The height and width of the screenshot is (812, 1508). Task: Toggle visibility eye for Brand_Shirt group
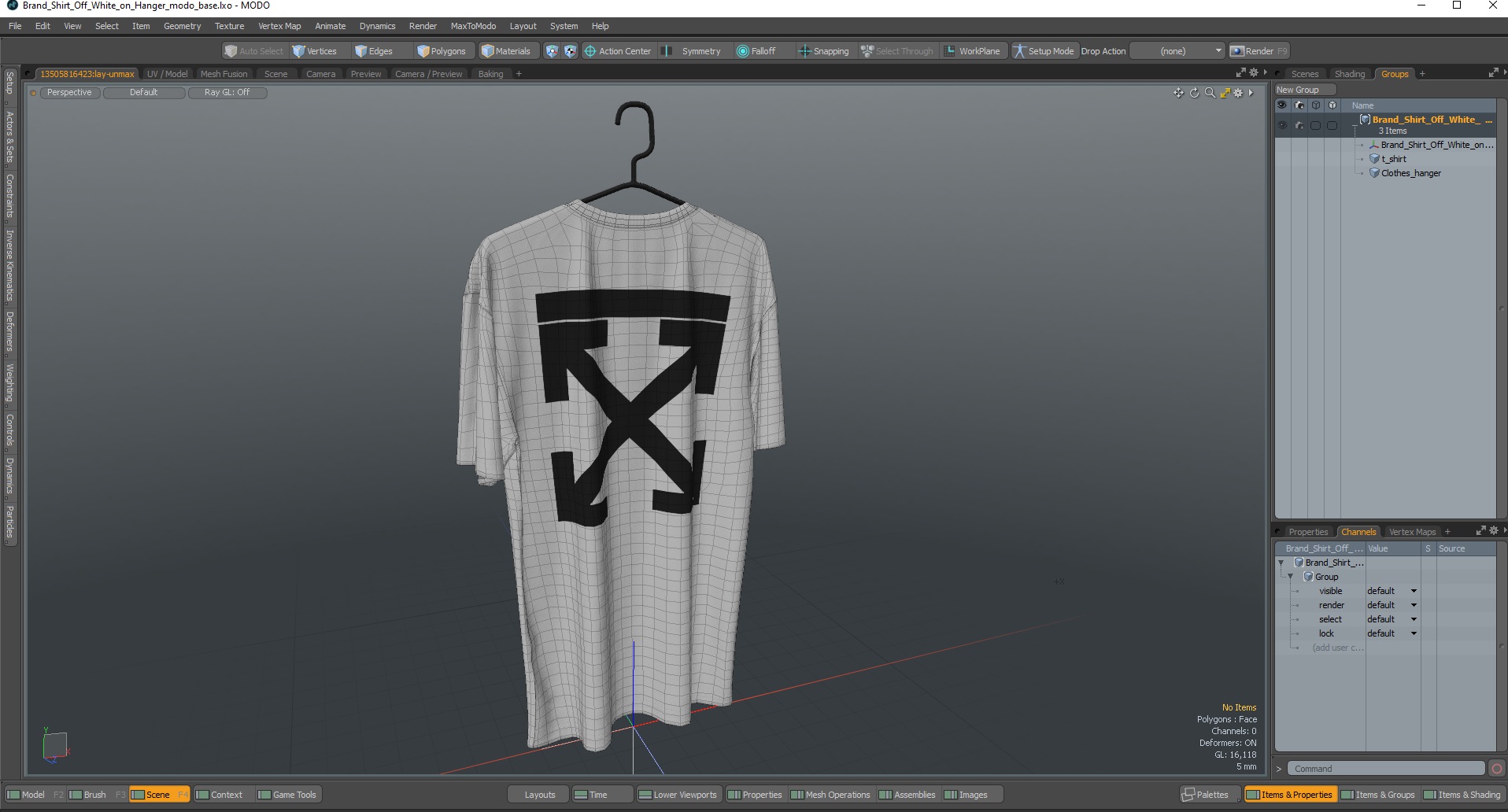click(1283, 125)
